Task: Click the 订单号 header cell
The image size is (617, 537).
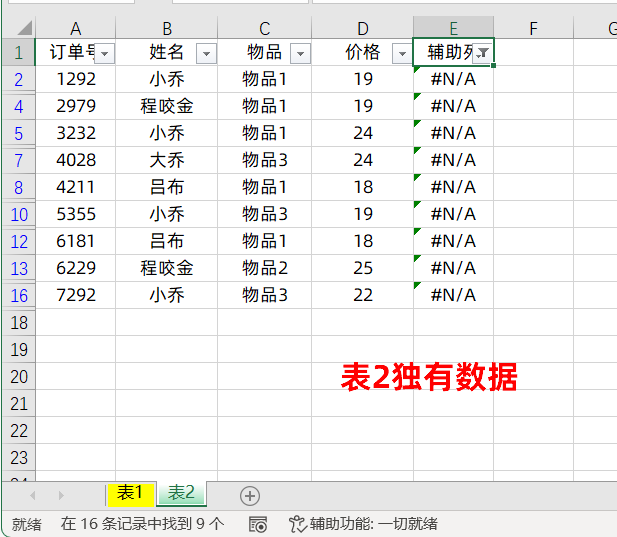Action: pos(76,52)
